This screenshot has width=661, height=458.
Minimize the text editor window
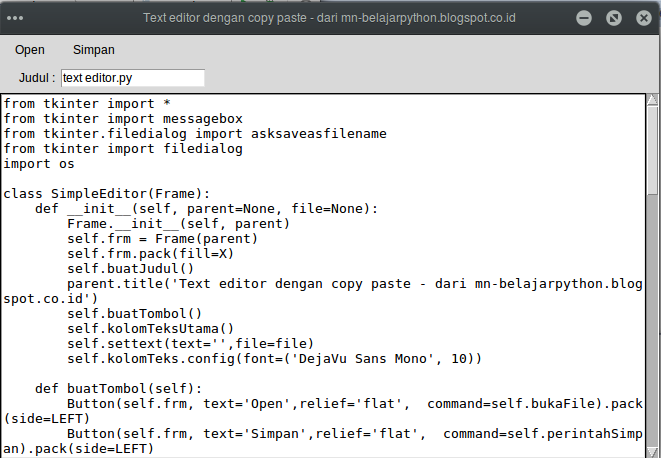pyautogui.click(x=584, y=18)
